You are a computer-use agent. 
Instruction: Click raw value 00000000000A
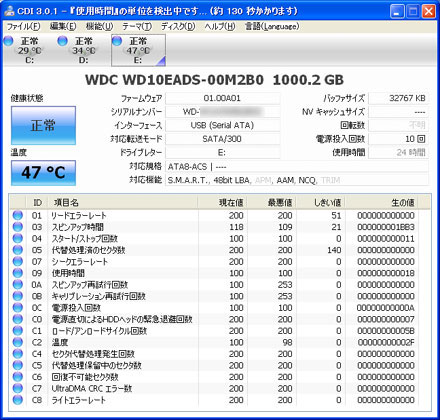pos(386,308)
